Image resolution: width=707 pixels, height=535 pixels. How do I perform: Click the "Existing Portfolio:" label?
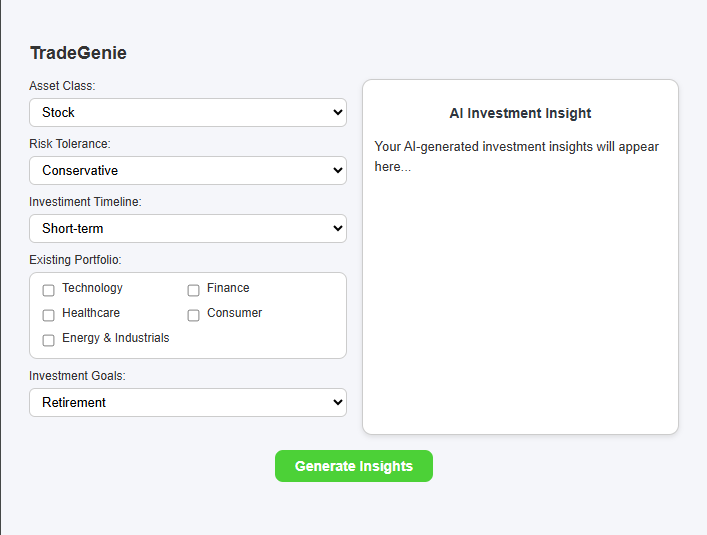point(75,260)
